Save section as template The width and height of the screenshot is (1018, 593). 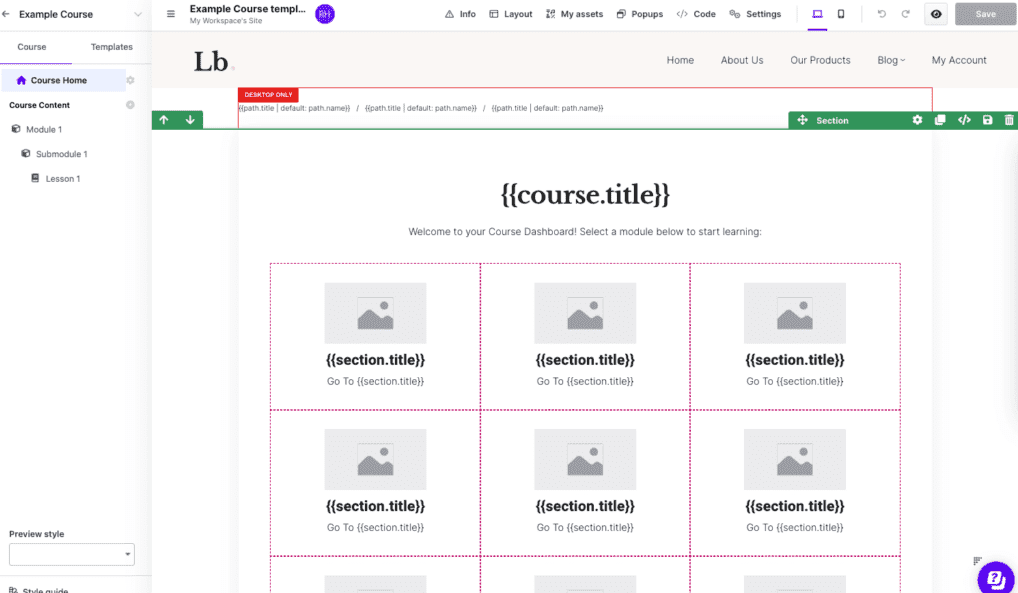(x=987, y=120)
